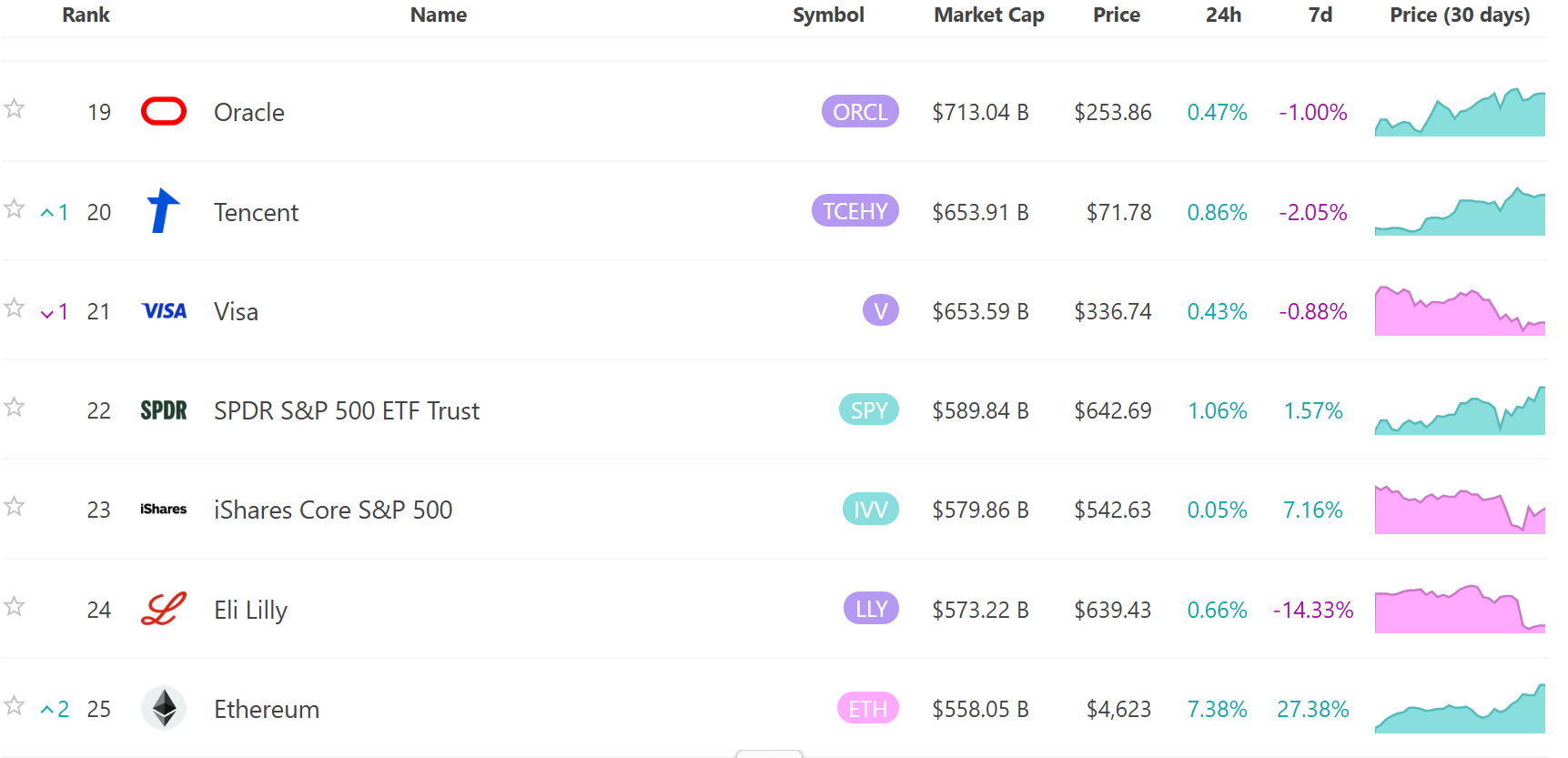The image size is (1568, 758).
Task: Open the iShares Core S&P 500 link
Action: (333, 510)
